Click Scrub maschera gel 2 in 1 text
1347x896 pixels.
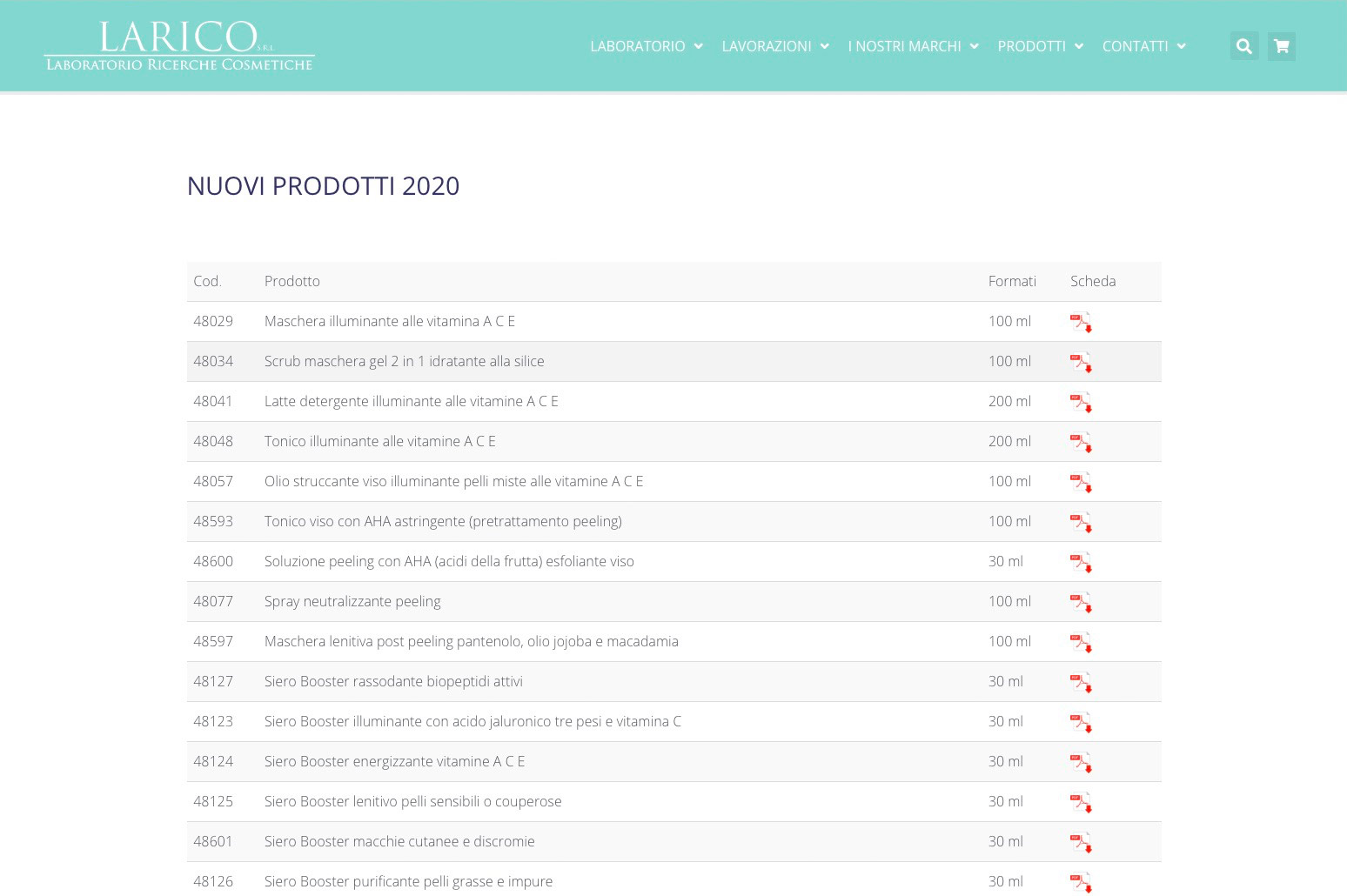tap(405, 361)
